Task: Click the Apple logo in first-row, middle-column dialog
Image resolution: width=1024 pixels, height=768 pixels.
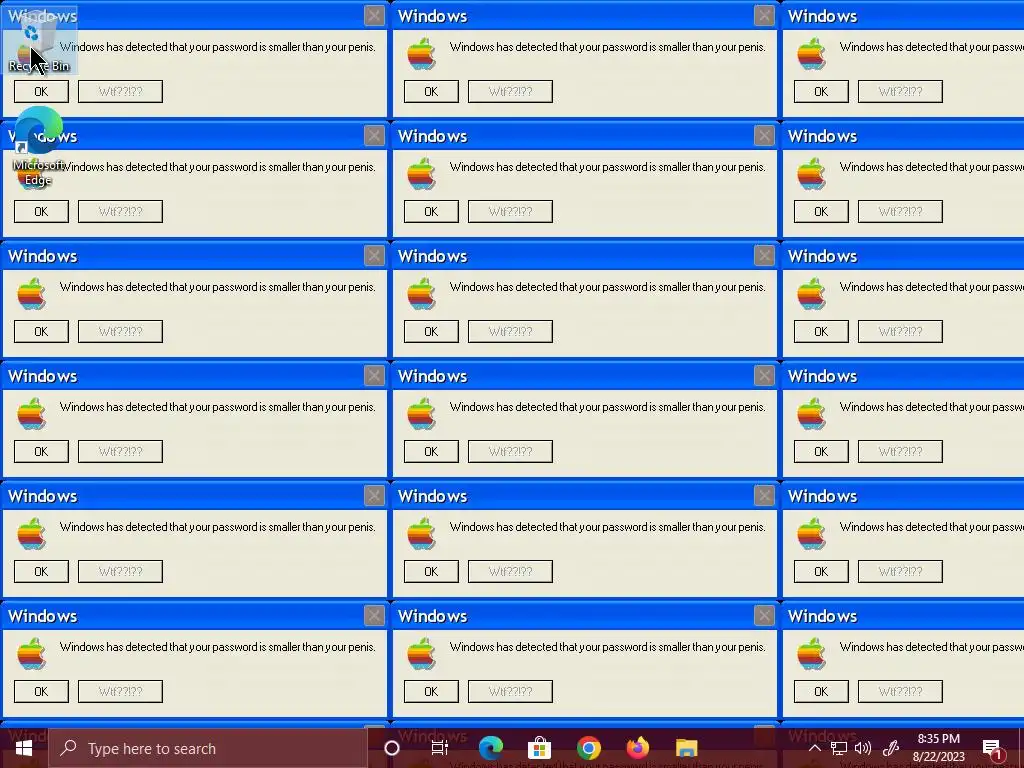Action: [x=421, y=54]
